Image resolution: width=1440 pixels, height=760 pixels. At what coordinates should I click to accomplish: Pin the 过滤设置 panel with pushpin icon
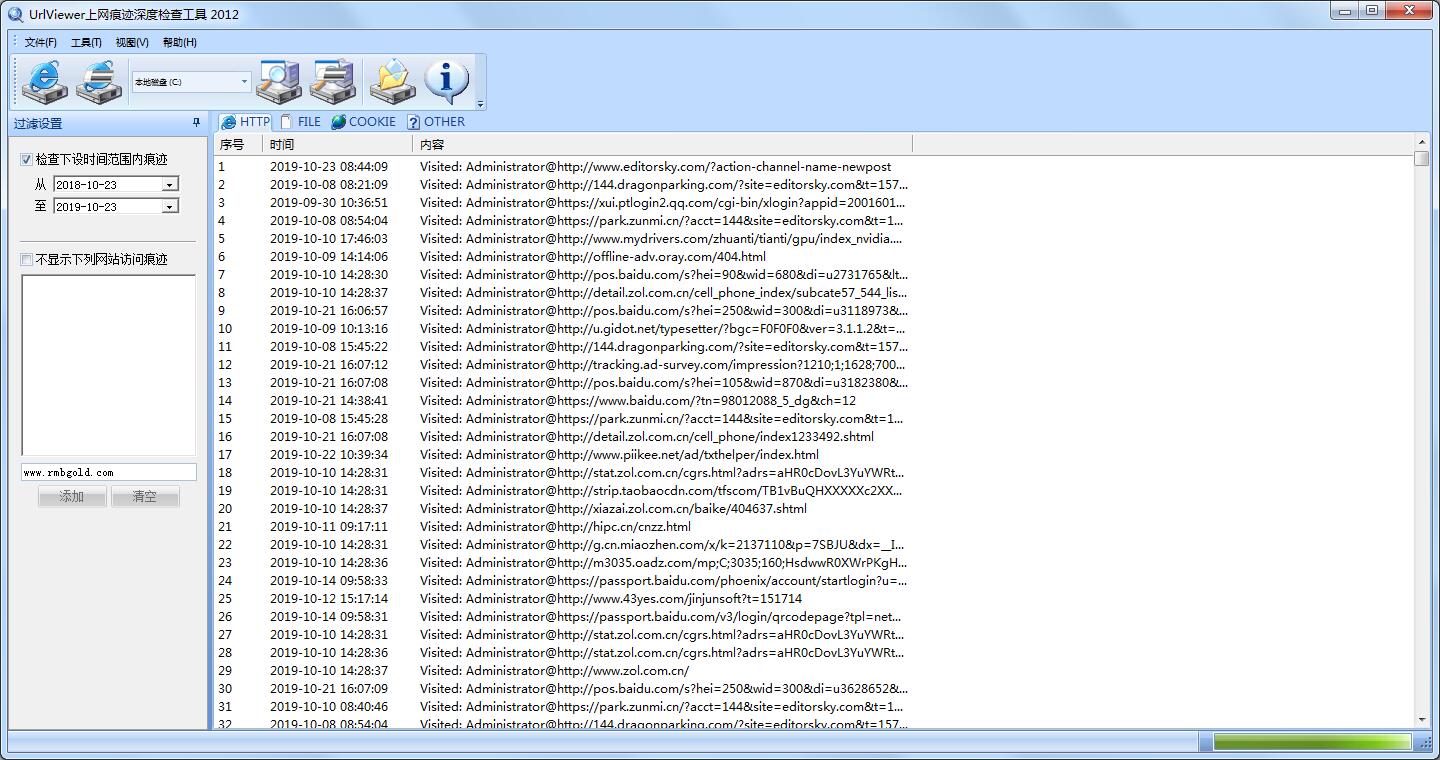click(x=196, y=123)
